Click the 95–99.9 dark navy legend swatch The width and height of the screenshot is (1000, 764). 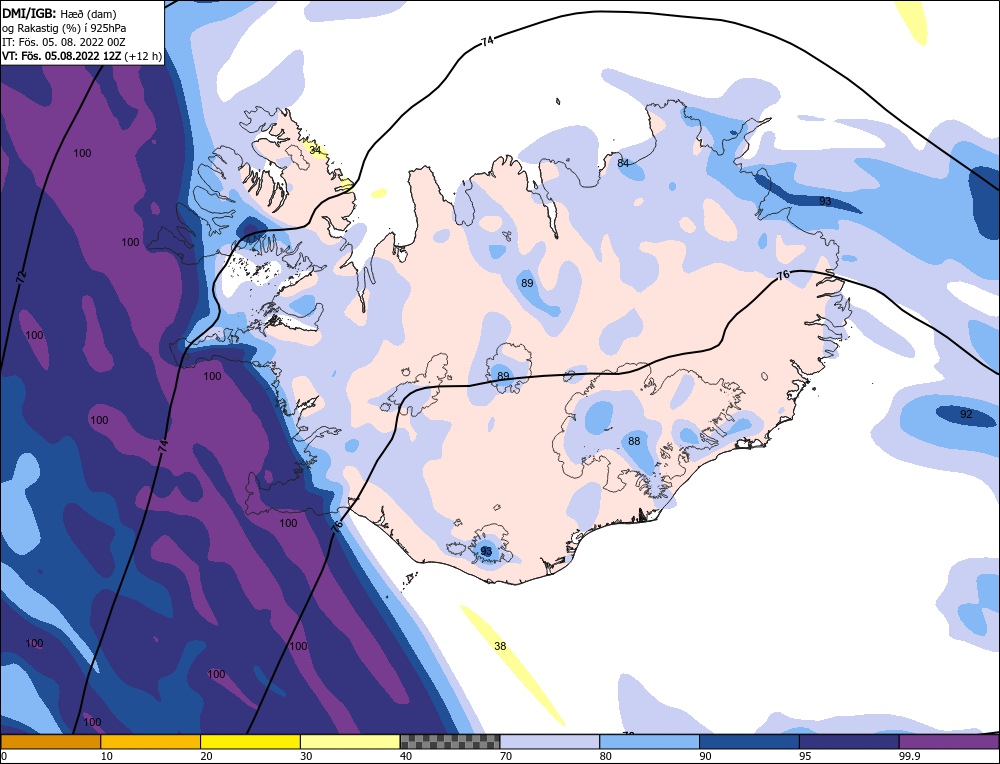pos(849,742)
